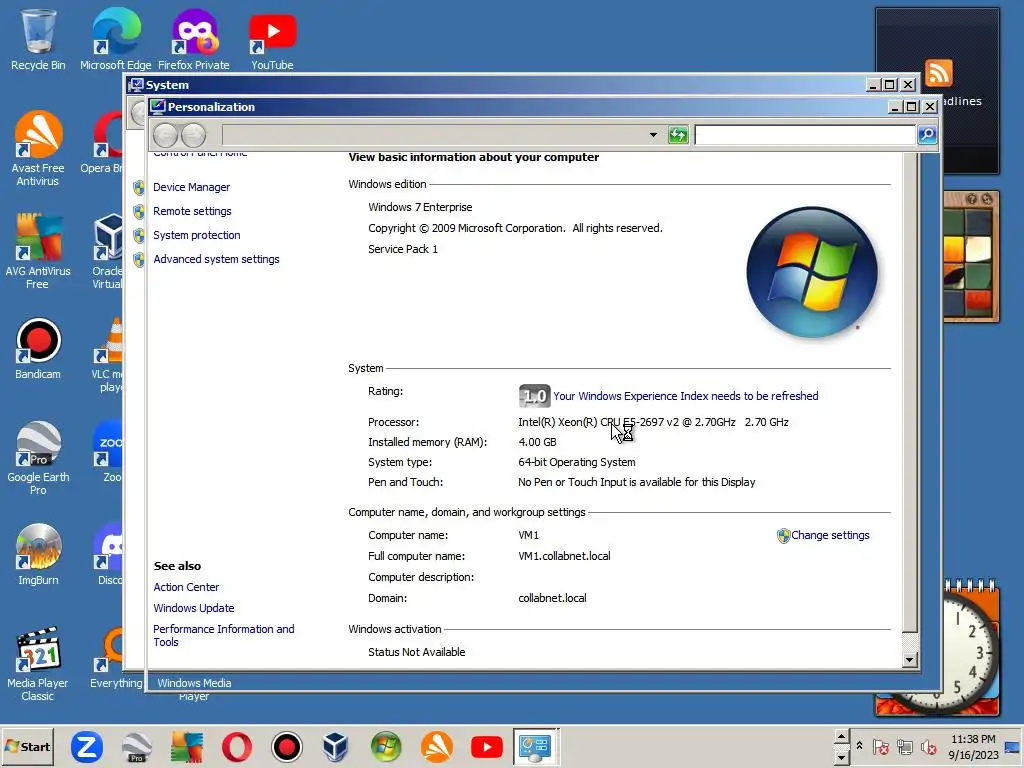Image resolution: width=1024 pixels, height=768 pixels.
Task: Open the Start menu
Action: tap(27, 746)
